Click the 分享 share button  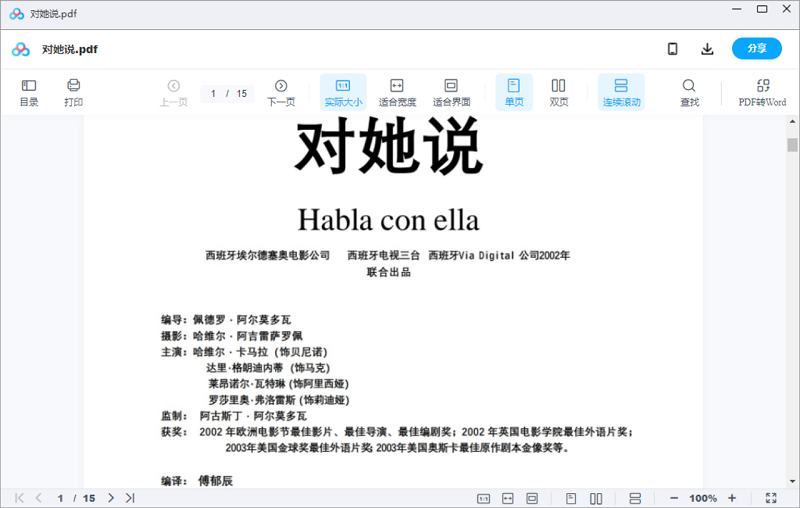756,49
